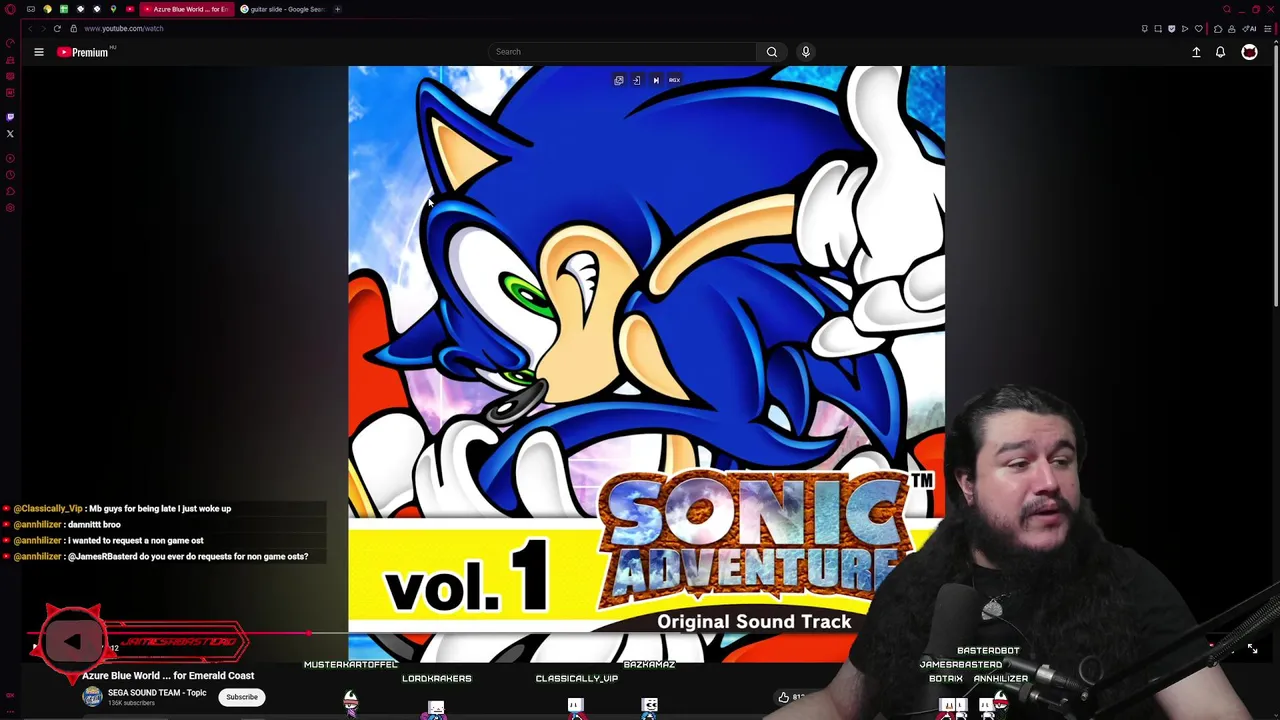Viewport: 1280px width, 720px height.
Task: Take a snapshot with the toolbar capture icon
Action: 1158,29
